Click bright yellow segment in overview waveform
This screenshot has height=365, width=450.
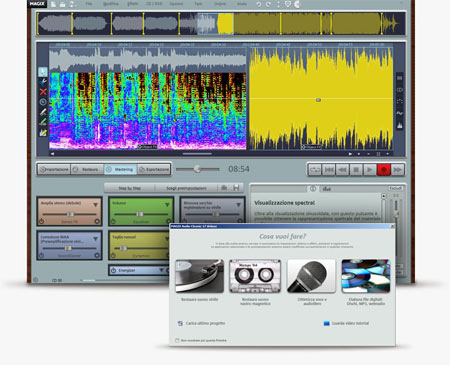coord(225,24)
